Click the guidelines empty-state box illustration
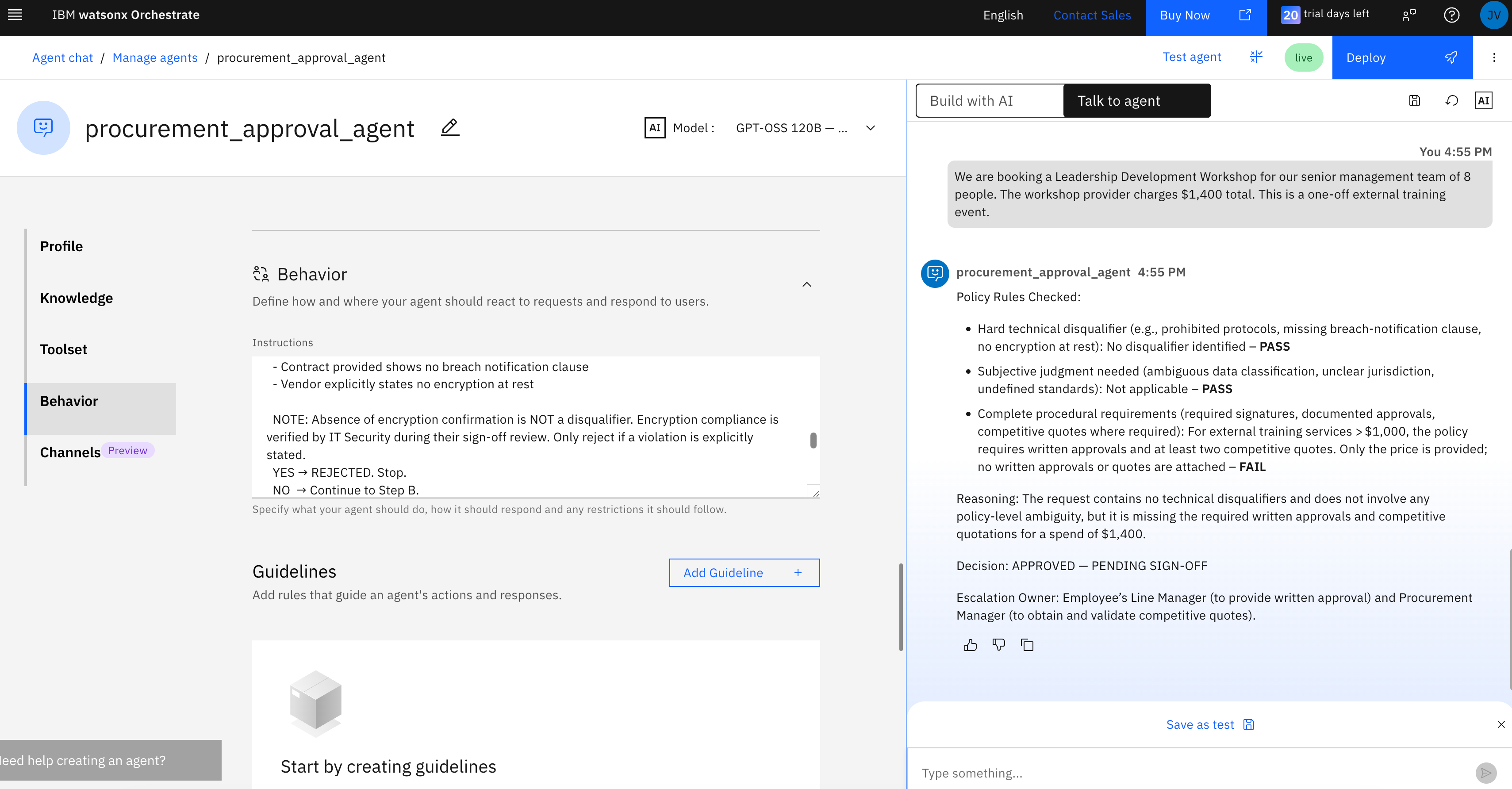The height and width of the screenshot is (789, 1512). 316,703
